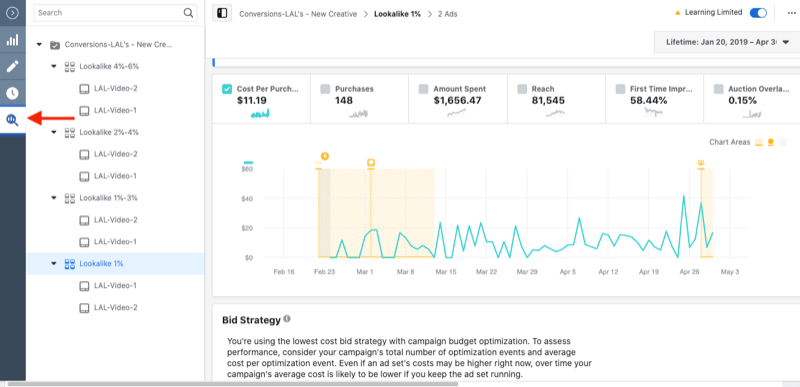Open the Inspect magnifier icon in sidebar

click(x=12, y=120)
